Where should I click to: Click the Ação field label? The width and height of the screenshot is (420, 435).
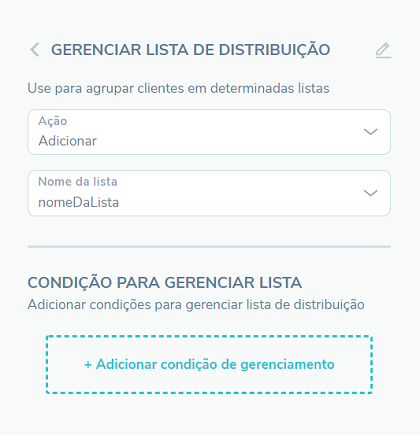[53, 121]
